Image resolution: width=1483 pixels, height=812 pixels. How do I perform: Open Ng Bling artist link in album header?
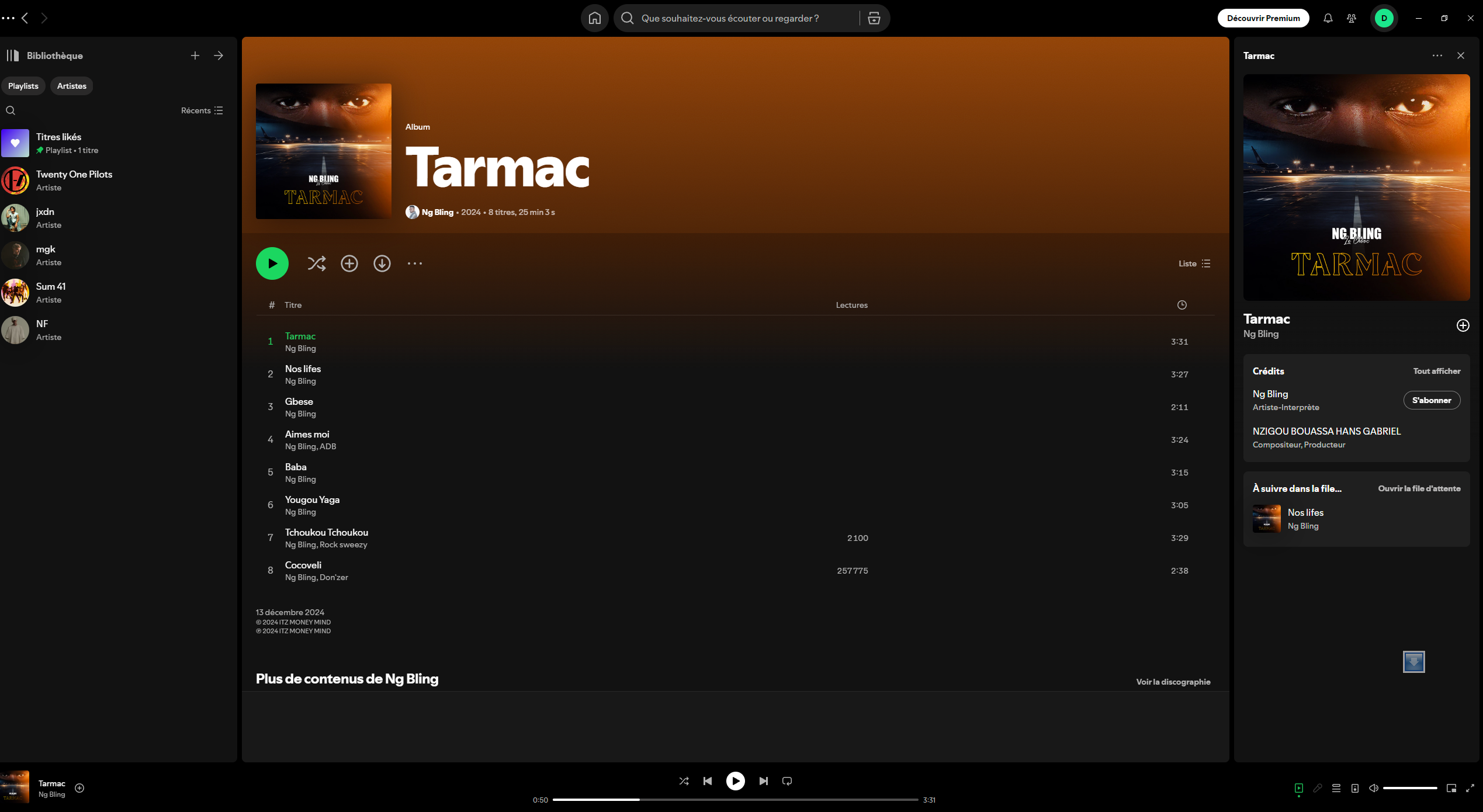(438, 212)
